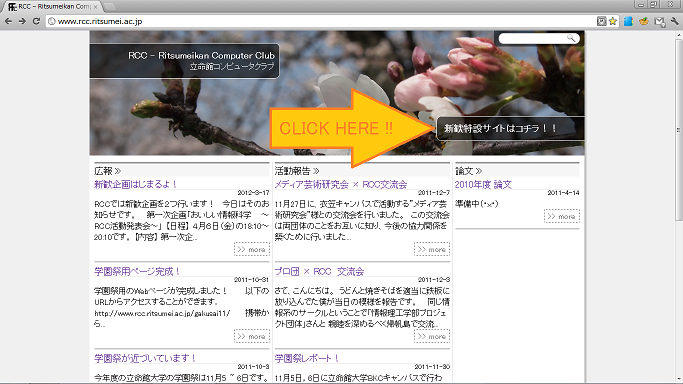Viewport: 683px width, 384px height.
Task: Open the 論文 » section heading
Action: click(468, 171)
